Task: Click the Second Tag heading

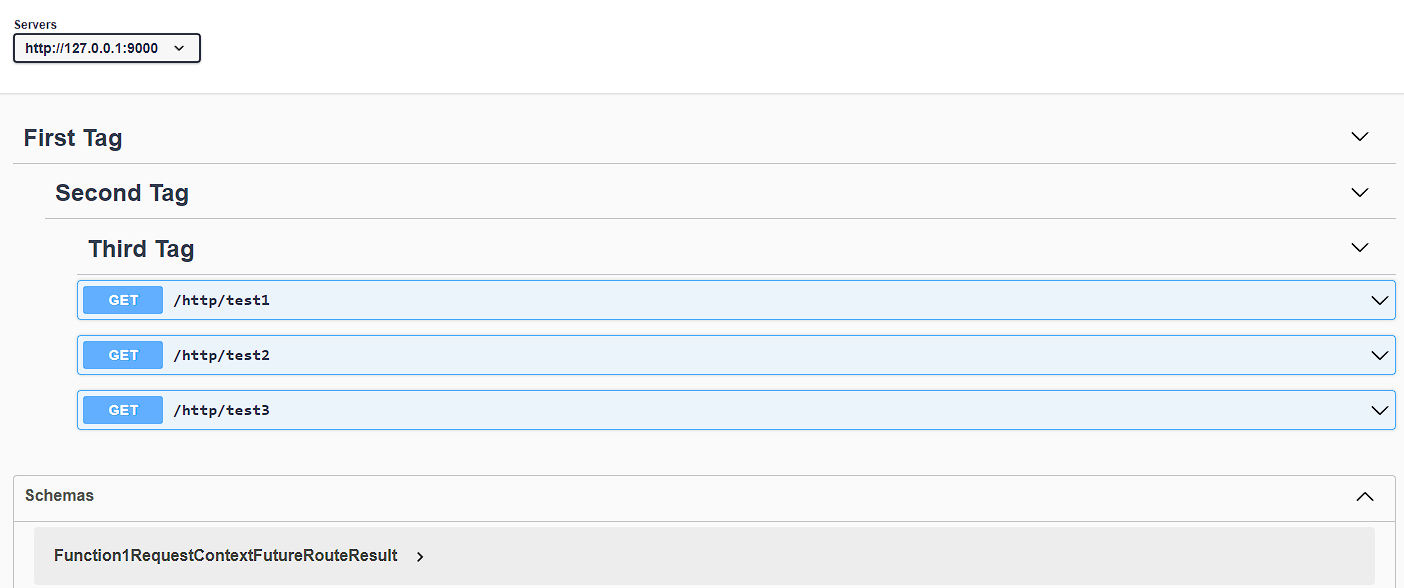Action: pos(122,193)
